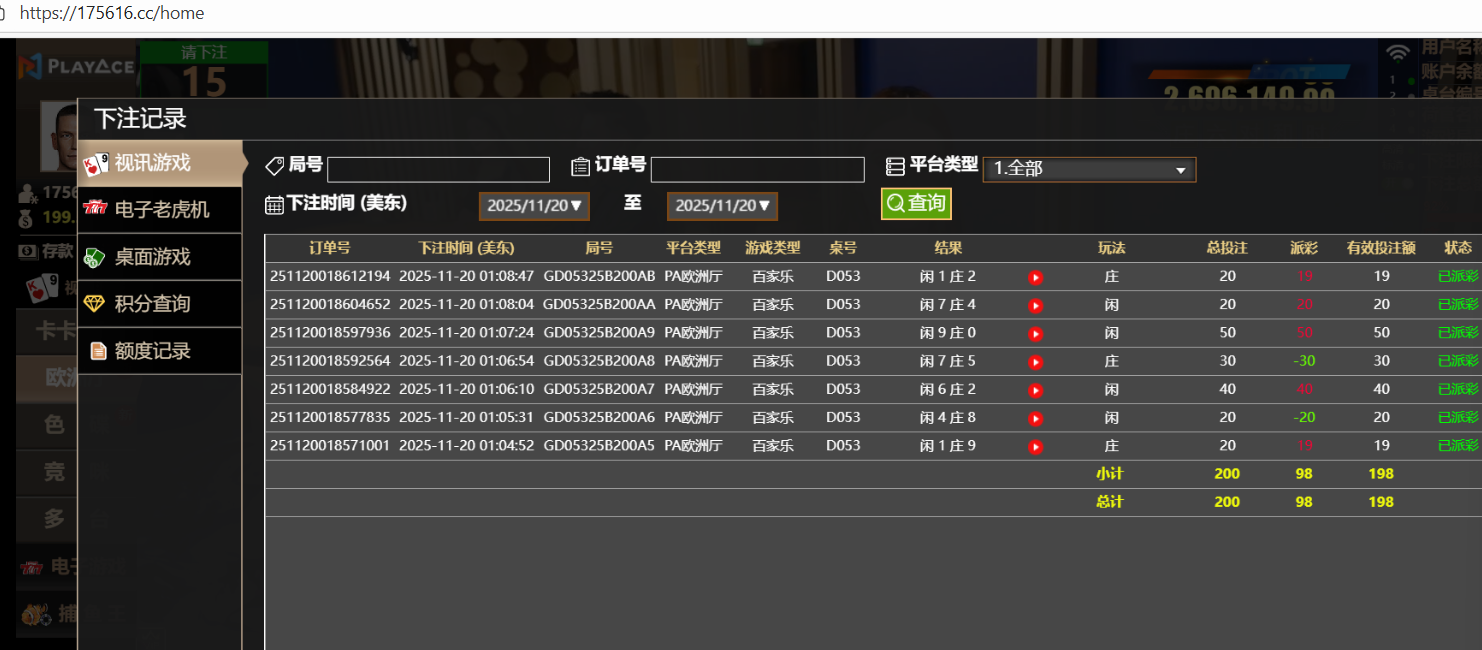The height and width of the screenshot is (650, 1482).
Task: Click the red play icon for order 251120018612194
Action: [1036, 277]
